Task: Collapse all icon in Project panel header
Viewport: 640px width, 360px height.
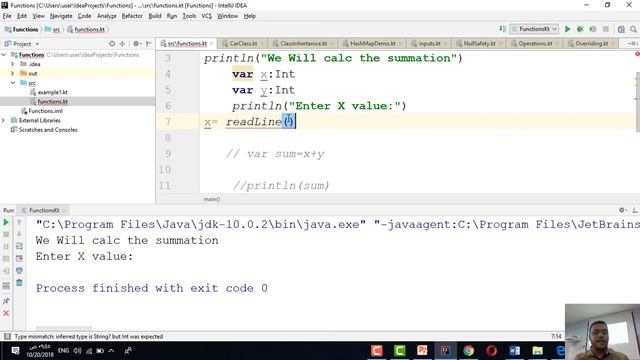Action: (122, 43)
